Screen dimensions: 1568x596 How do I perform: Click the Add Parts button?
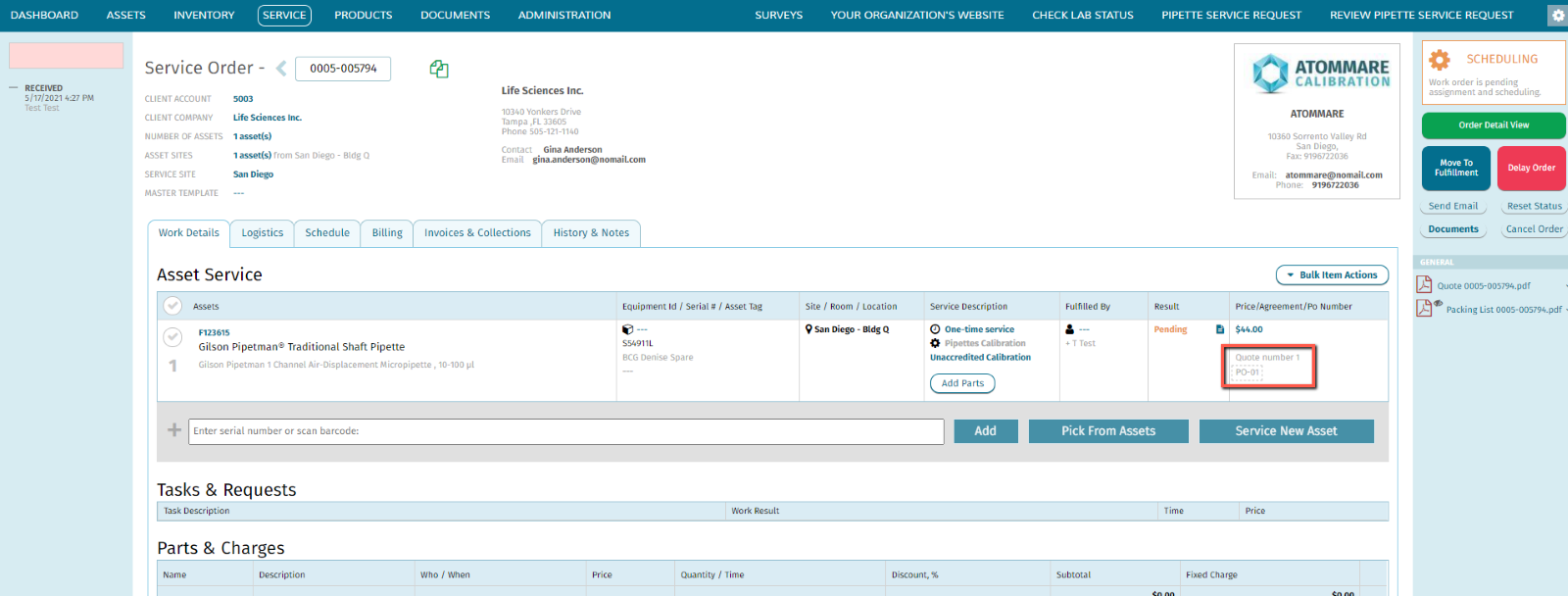[x=962, y=383]
